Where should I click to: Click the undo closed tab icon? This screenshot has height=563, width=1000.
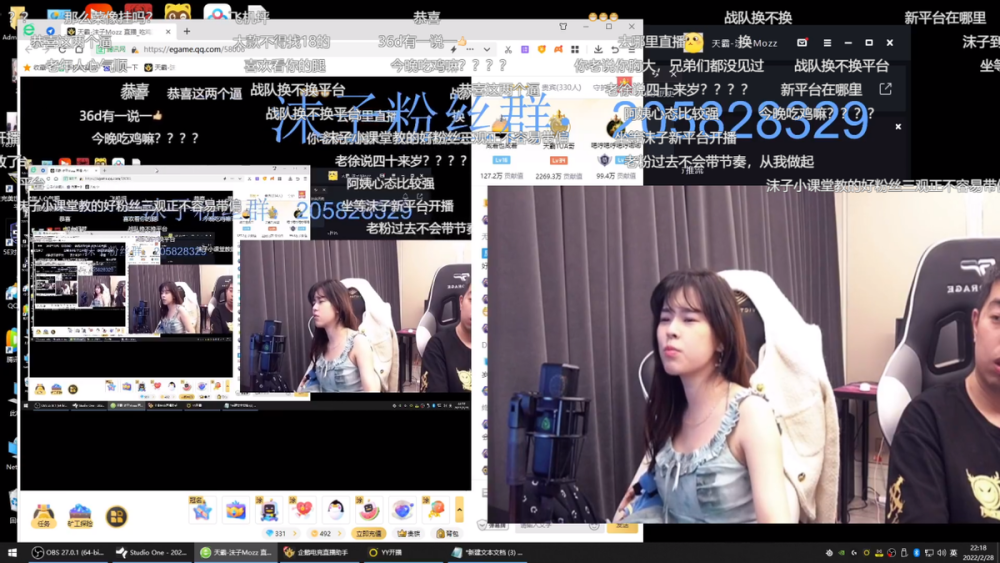615,49
